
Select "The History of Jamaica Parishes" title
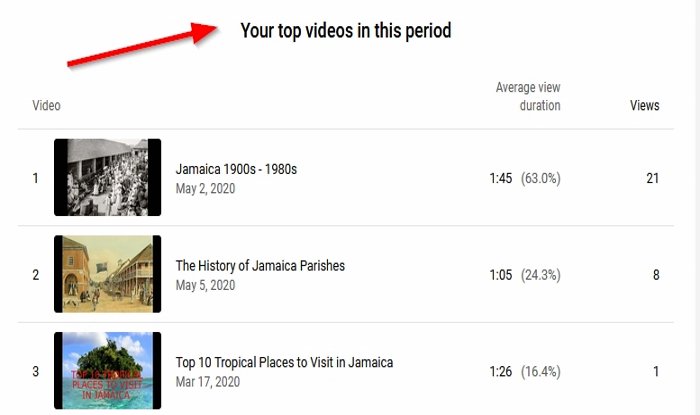coord(260,266)
